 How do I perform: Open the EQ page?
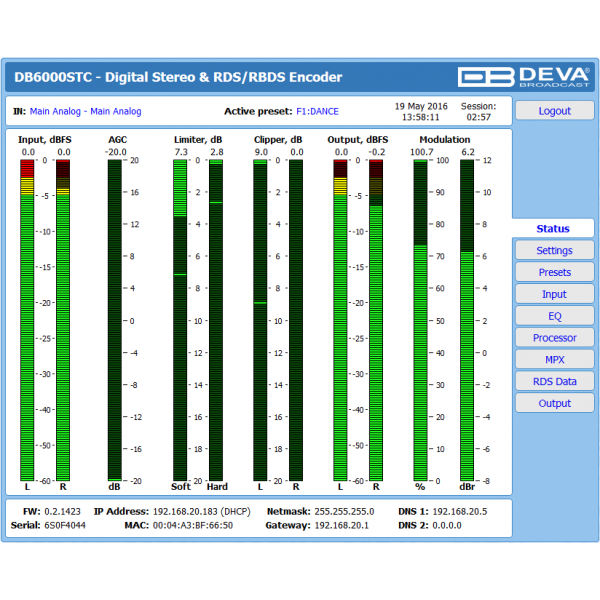554,316
